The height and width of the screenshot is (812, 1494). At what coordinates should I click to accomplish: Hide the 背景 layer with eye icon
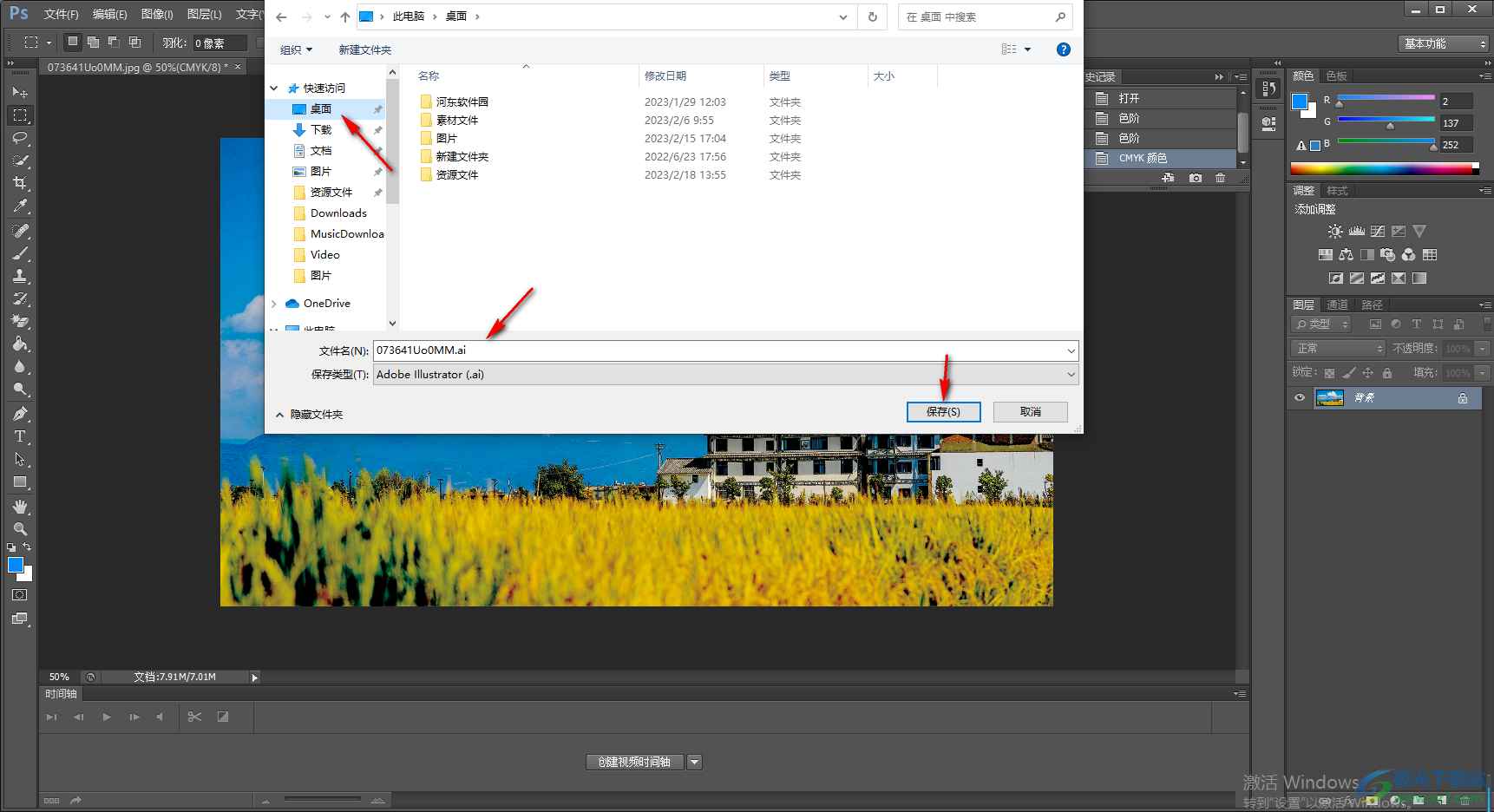point(1300,398)
